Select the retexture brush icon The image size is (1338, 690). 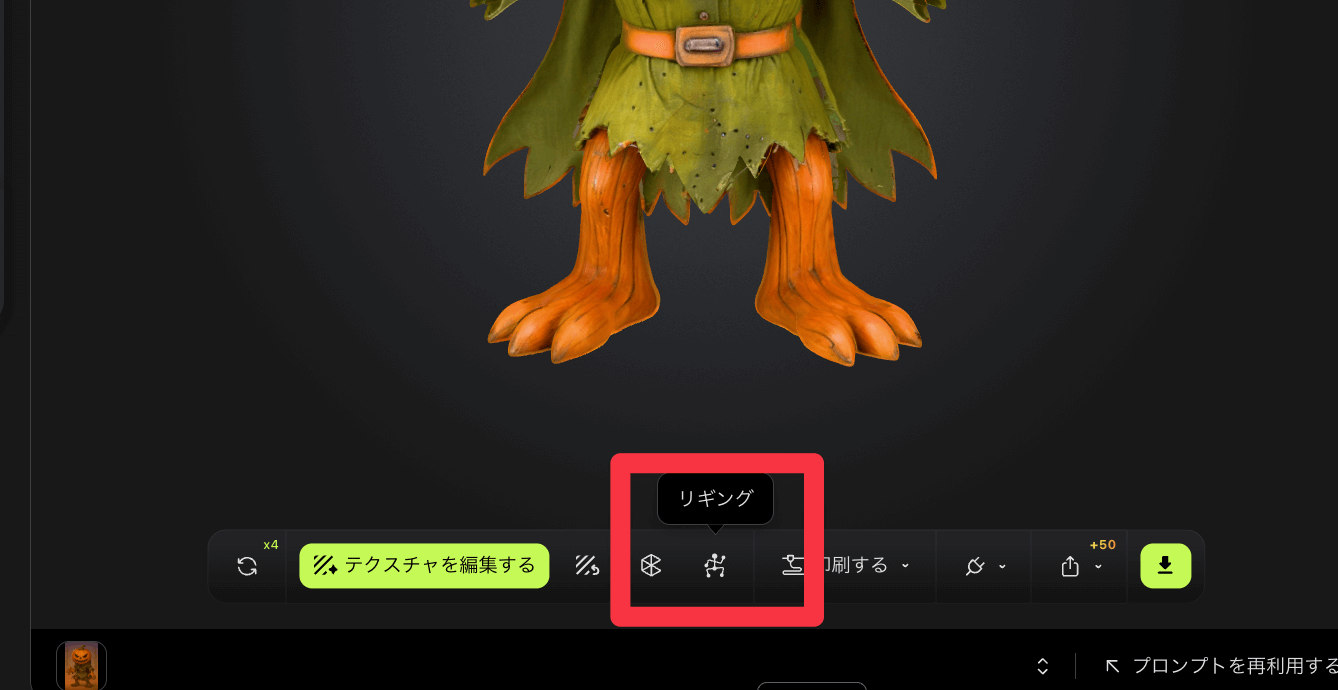(x=587, y=565)
